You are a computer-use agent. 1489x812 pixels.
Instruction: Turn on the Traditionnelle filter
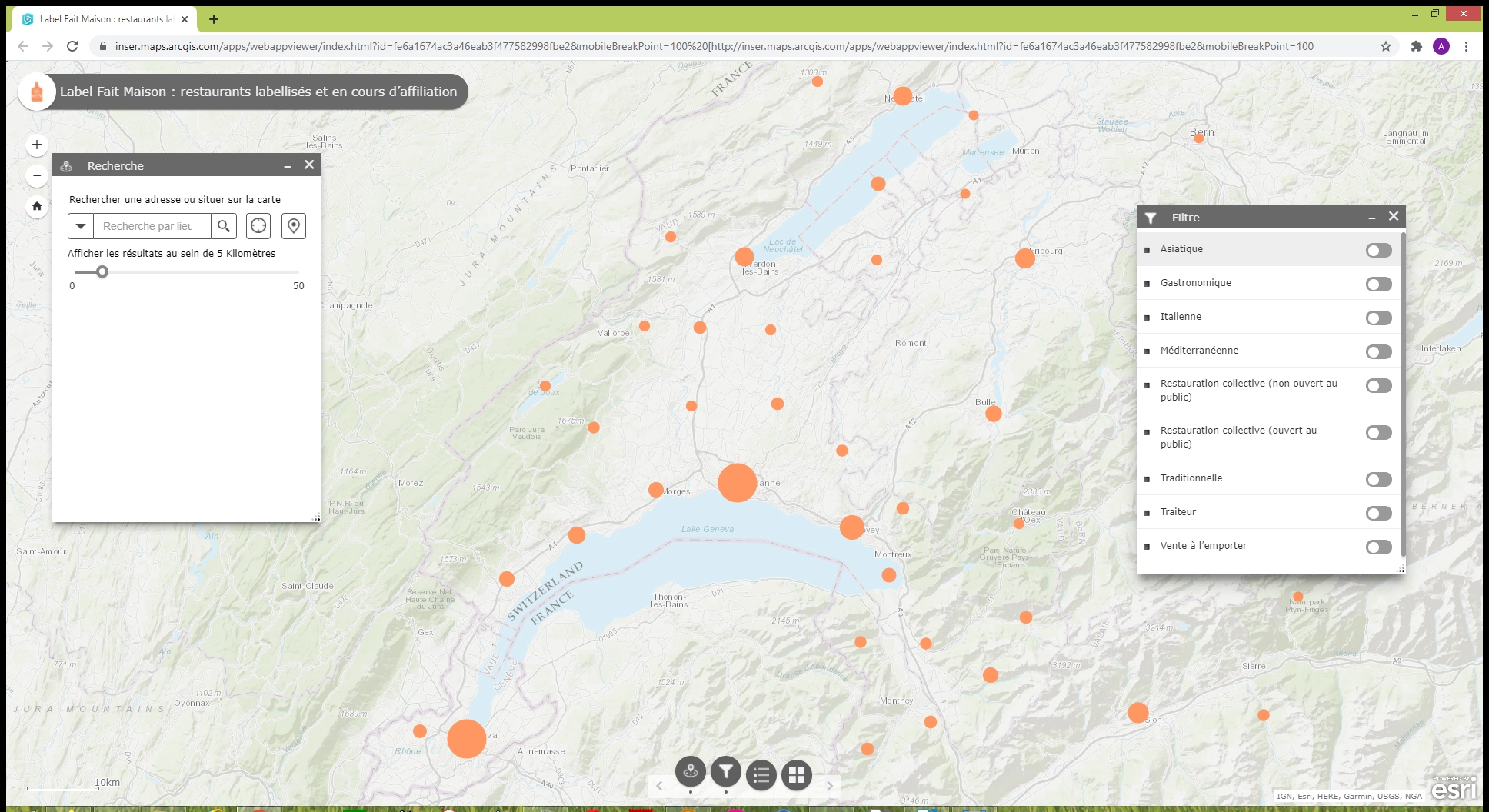tap(1378, 479)
